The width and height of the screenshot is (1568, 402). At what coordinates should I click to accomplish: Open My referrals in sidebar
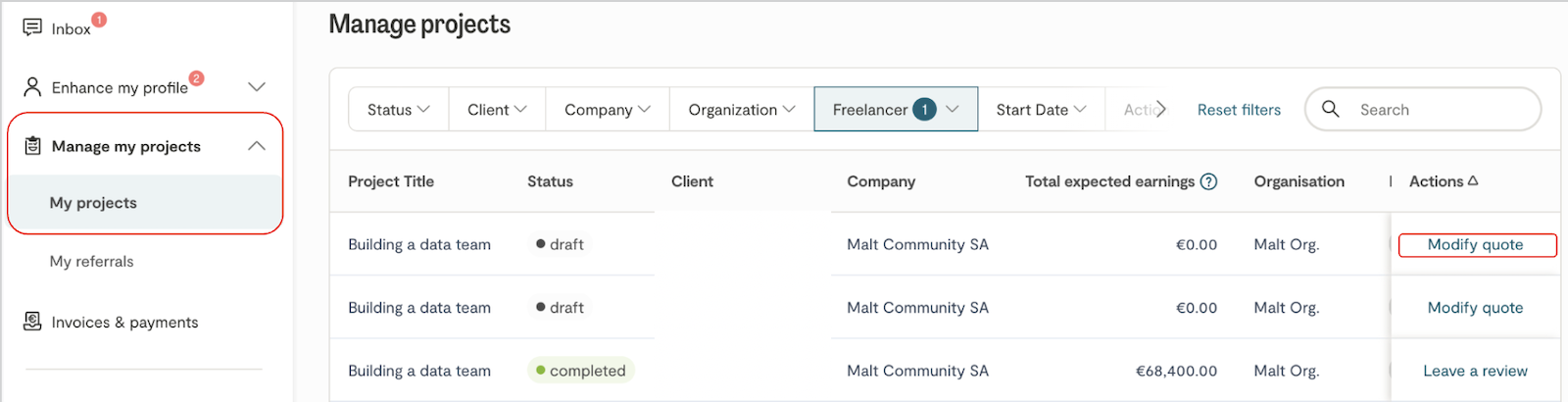91,262
